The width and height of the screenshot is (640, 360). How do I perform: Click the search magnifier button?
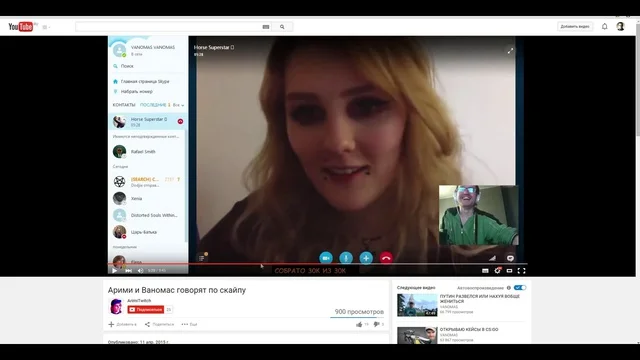coord(282,27)
